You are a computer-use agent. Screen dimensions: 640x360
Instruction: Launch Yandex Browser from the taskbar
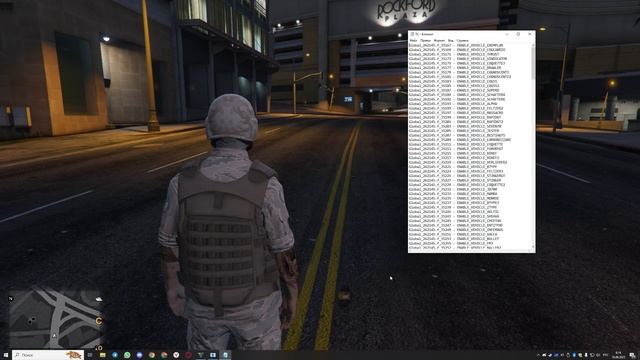click(x=176, y=355)
